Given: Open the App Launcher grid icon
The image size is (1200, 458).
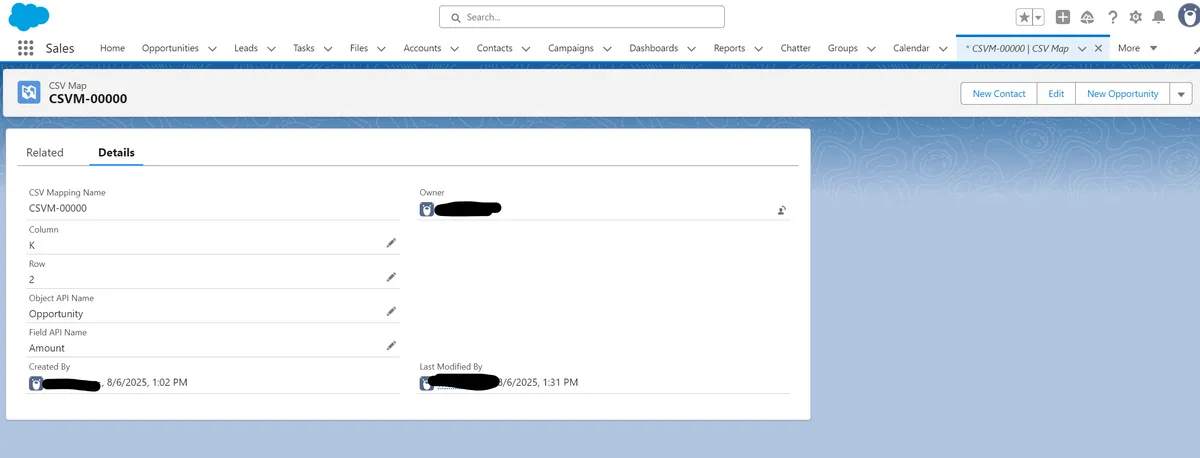Looking at the screenshot, I should point(26,48).
